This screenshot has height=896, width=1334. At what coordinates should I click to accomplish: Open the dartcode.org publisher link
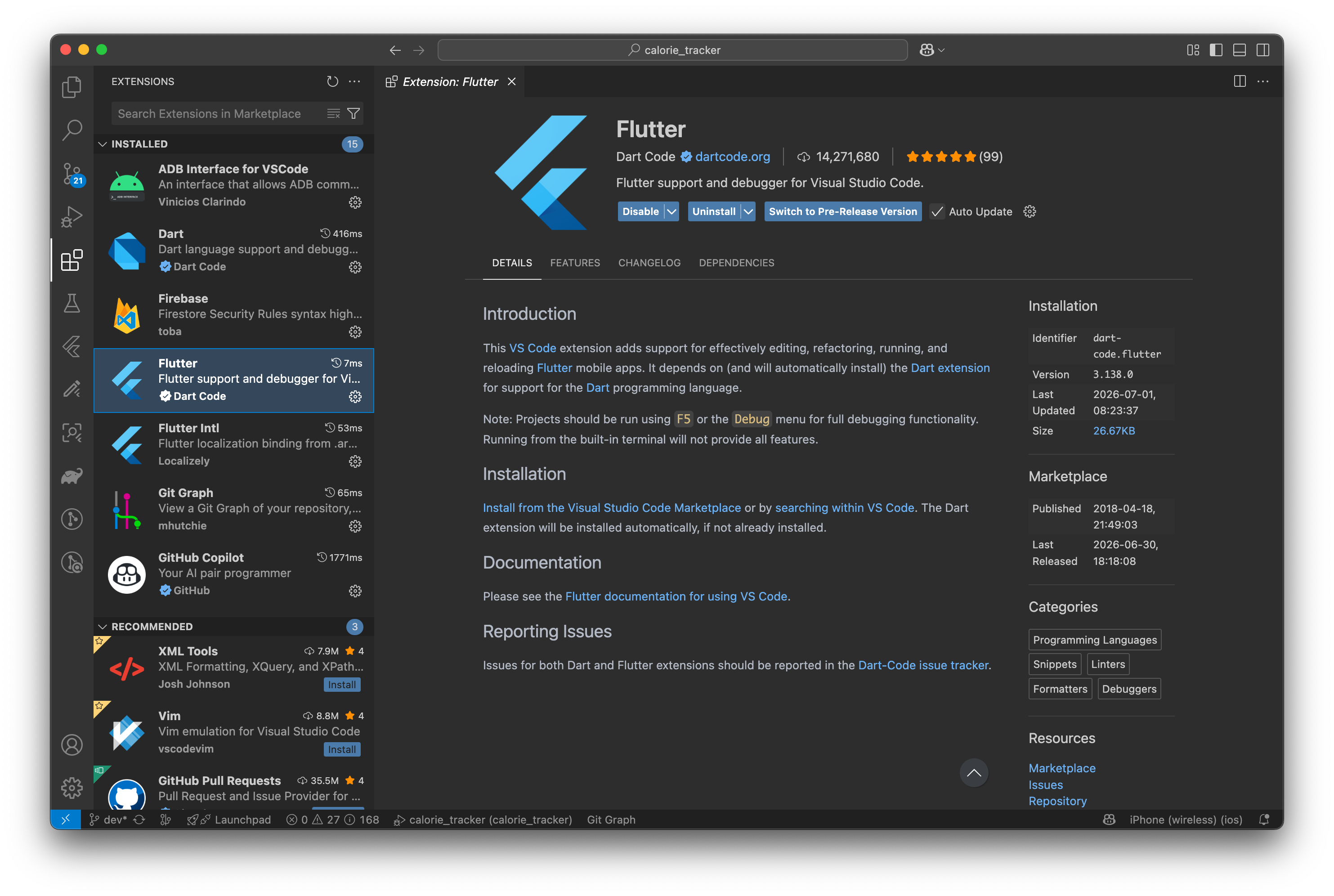(732, 157)
